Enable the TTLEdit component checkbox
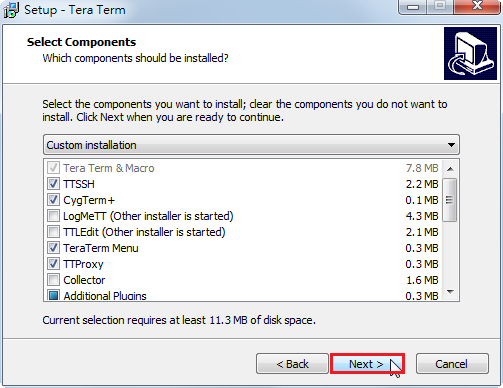 tap(53, 232)
